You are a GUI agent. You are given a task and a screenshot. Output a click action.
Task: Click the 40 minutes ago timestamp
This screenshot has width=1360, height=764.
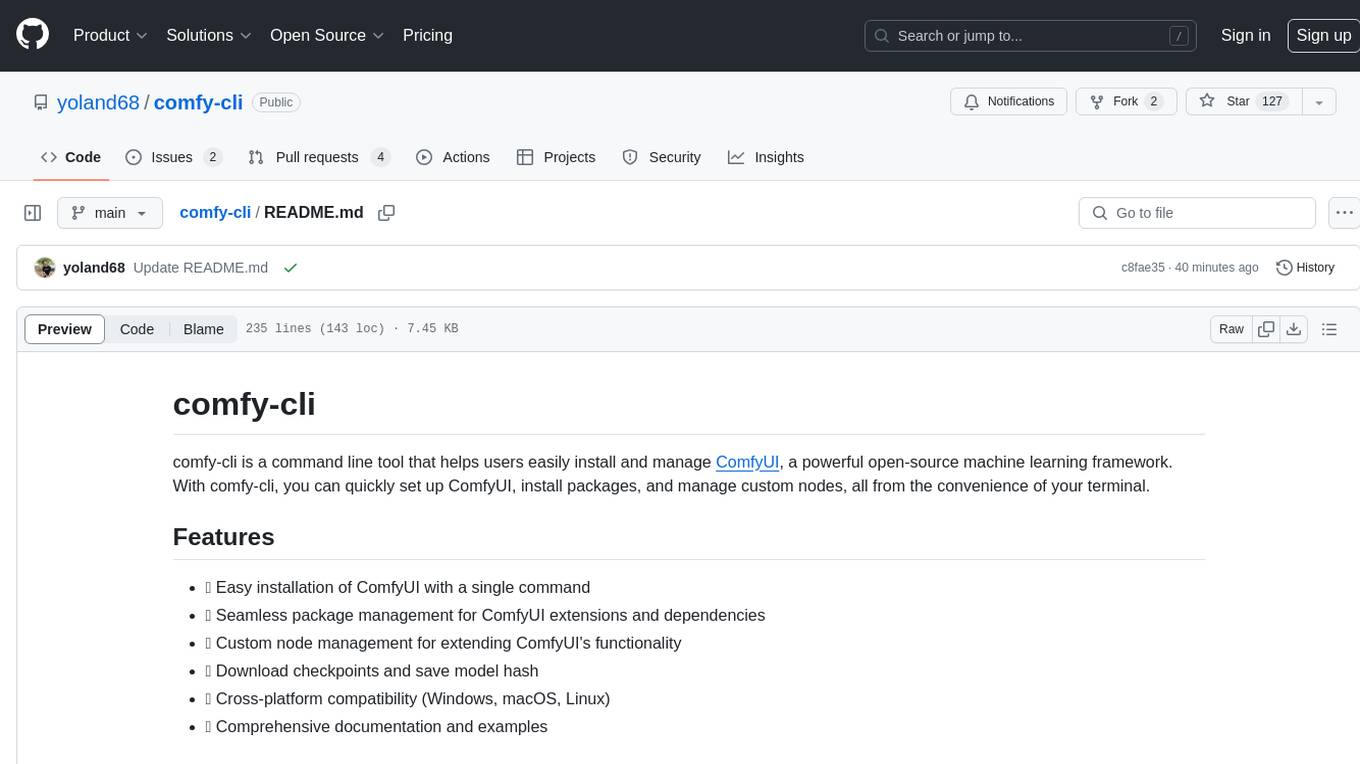[1217, 268]
